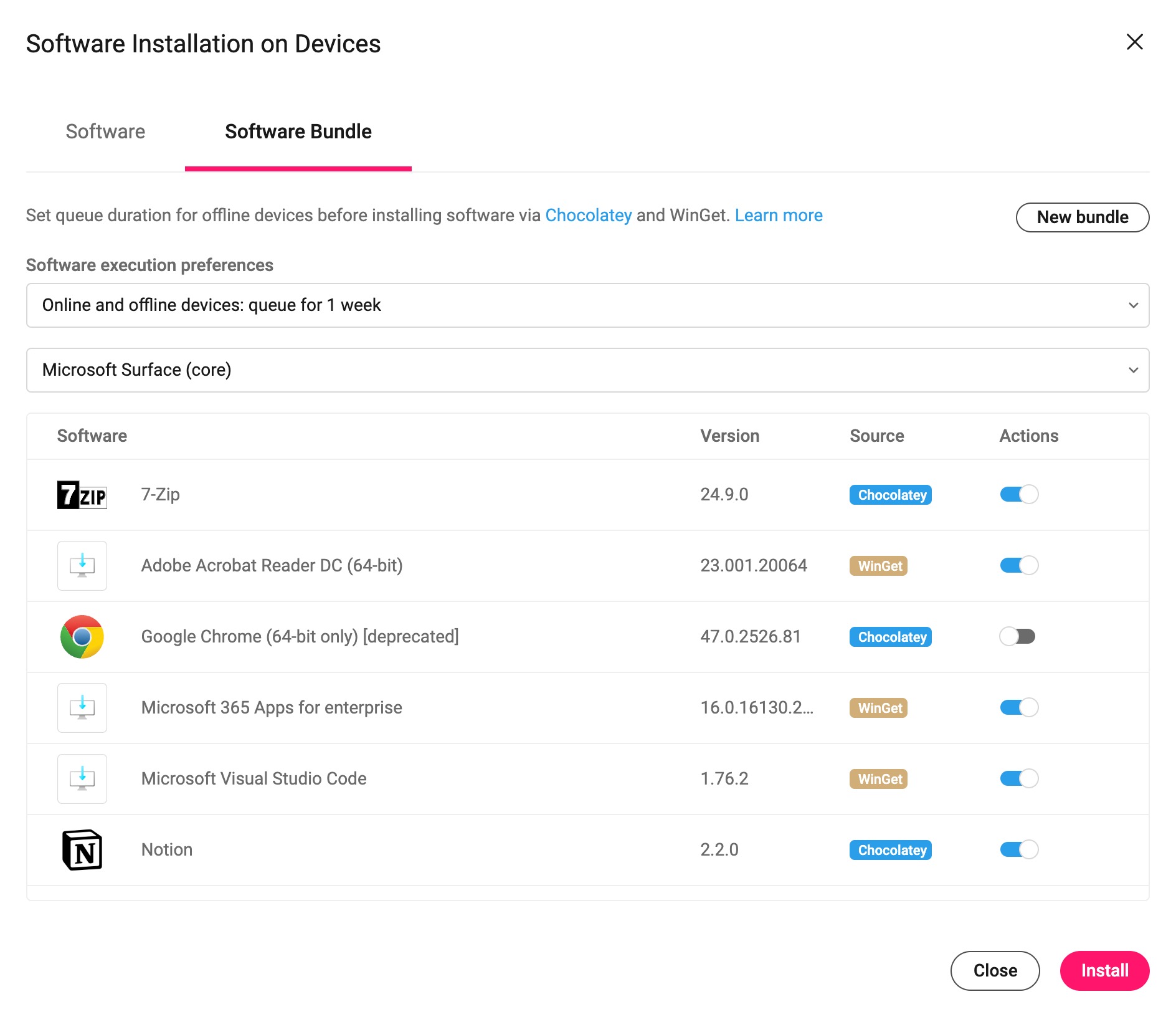Open the Learn more link
The width and height of the screenshot is (1176, 1017).
coord(779,216)
